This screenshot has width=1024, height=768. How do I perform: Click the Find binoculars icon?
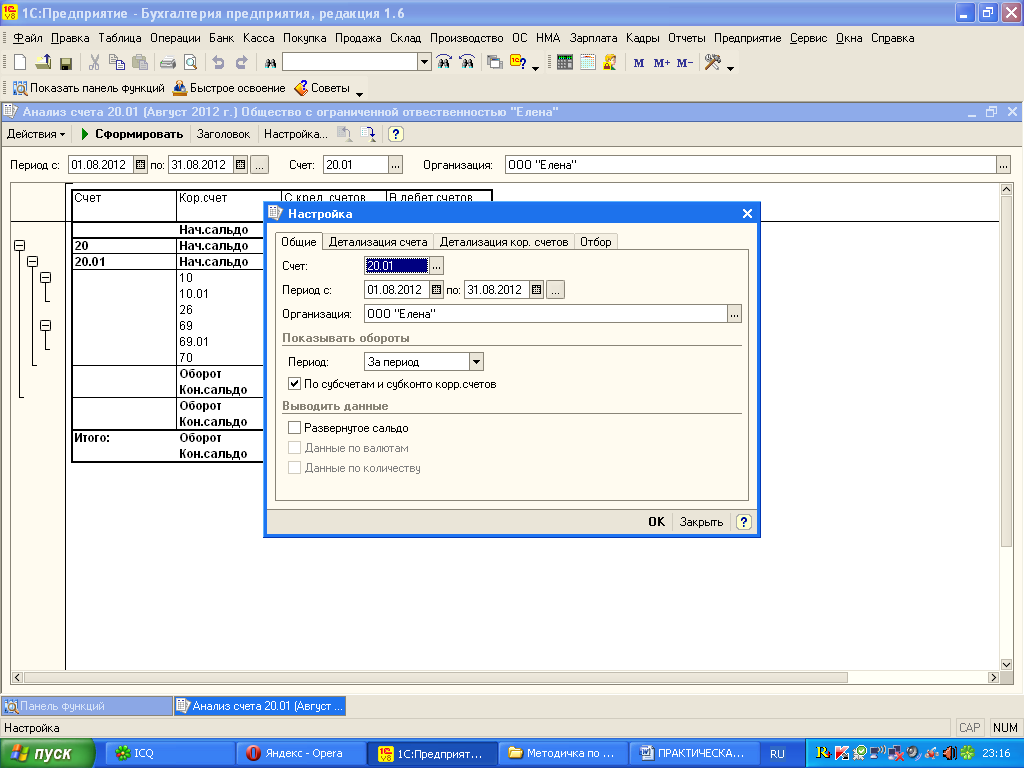coord(270,63)
